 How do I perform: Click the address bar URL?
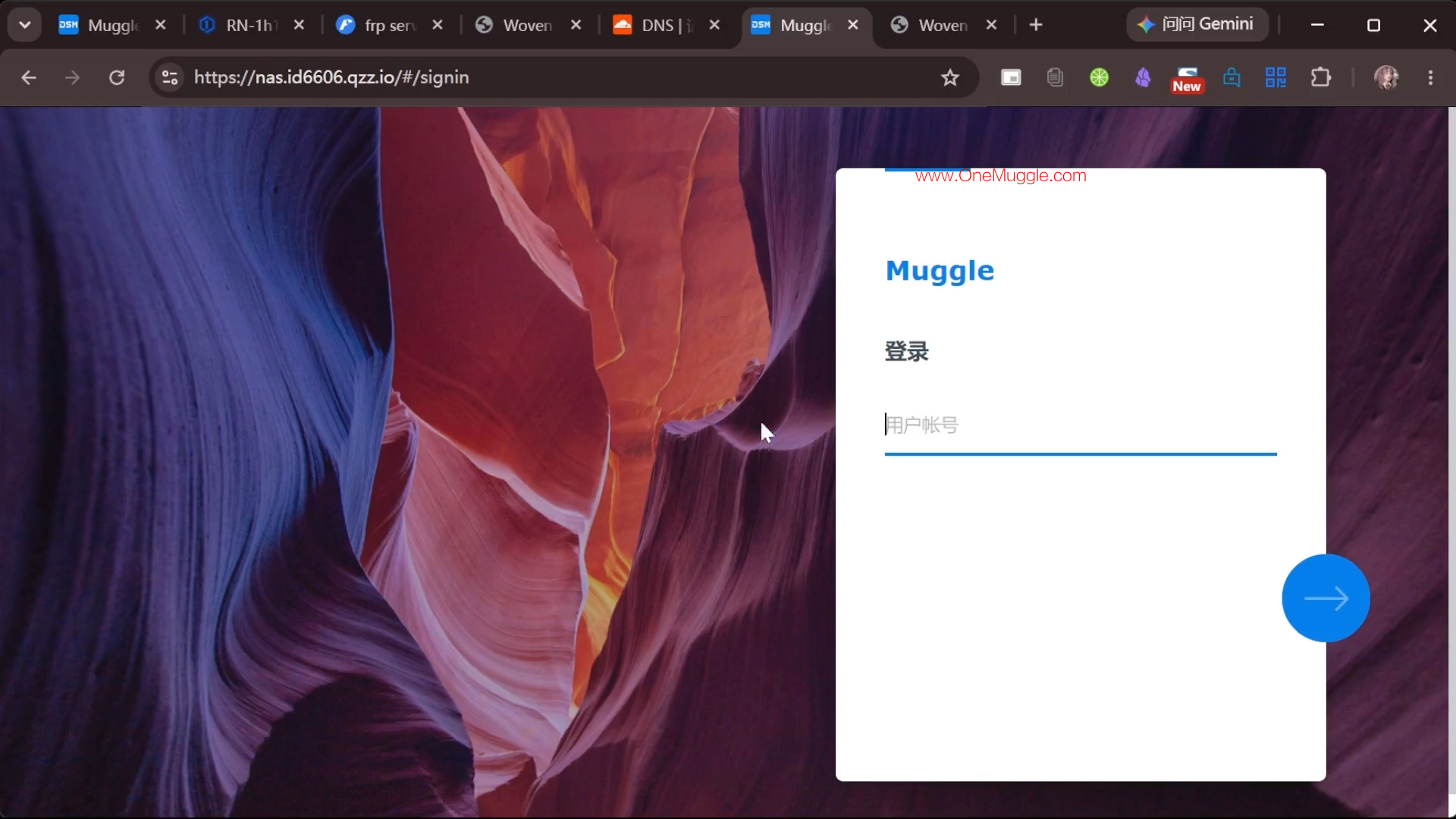tap(331, 77)
